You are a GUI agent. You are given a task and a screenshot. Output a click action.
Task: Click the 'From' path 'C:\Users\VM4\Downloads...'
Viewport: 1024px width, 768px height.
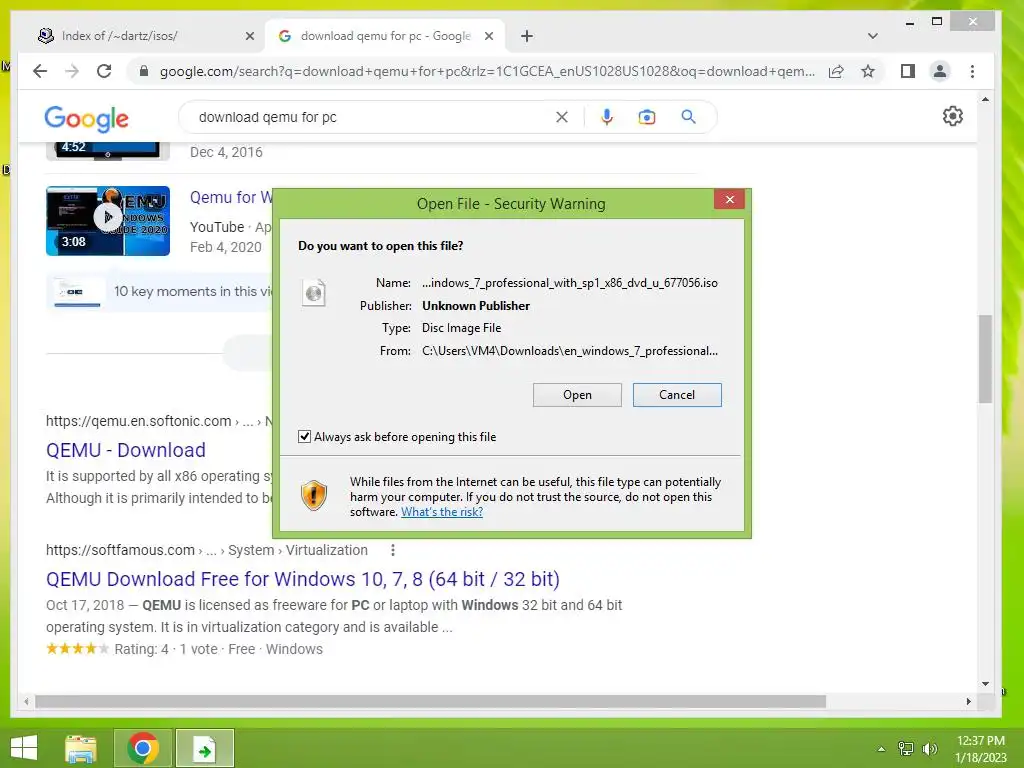(569, 351)
